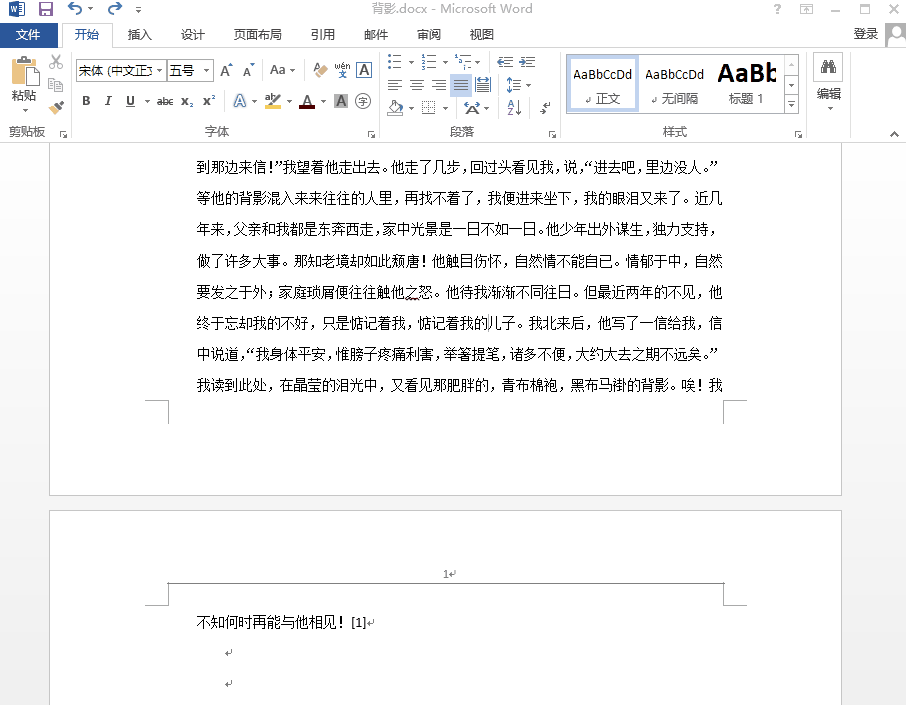Select the 标题 1 style thumbnail

[746, 83]
